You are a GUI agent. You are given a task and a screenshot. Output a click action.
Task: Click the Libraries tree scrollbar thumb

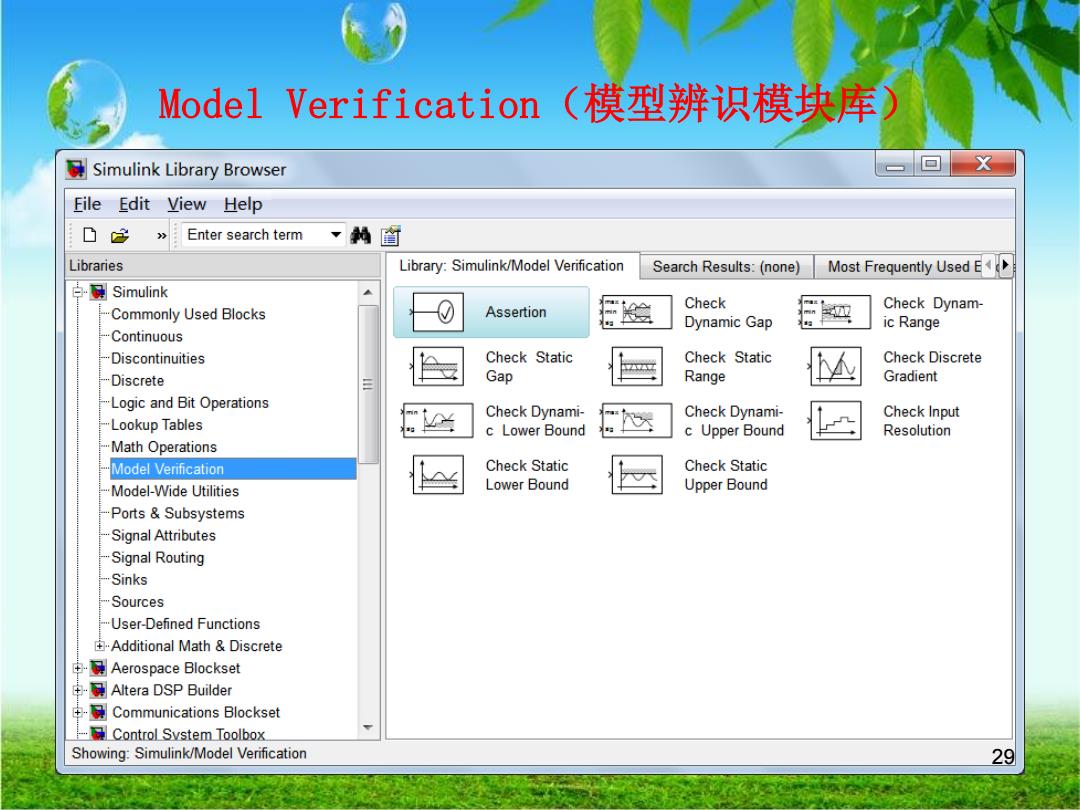(368, 384)
